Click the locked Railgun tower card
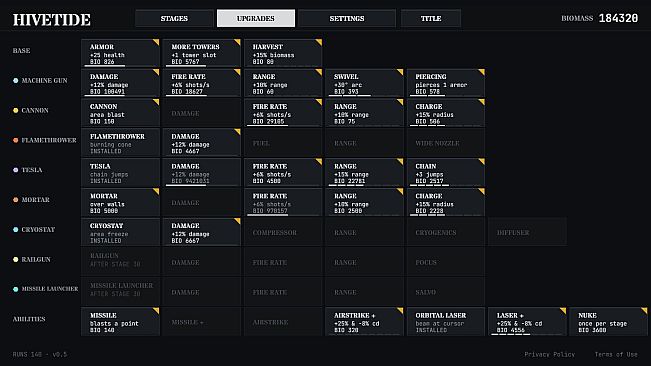The height and width of the screenshot is (366, 651). click(120, 262)
